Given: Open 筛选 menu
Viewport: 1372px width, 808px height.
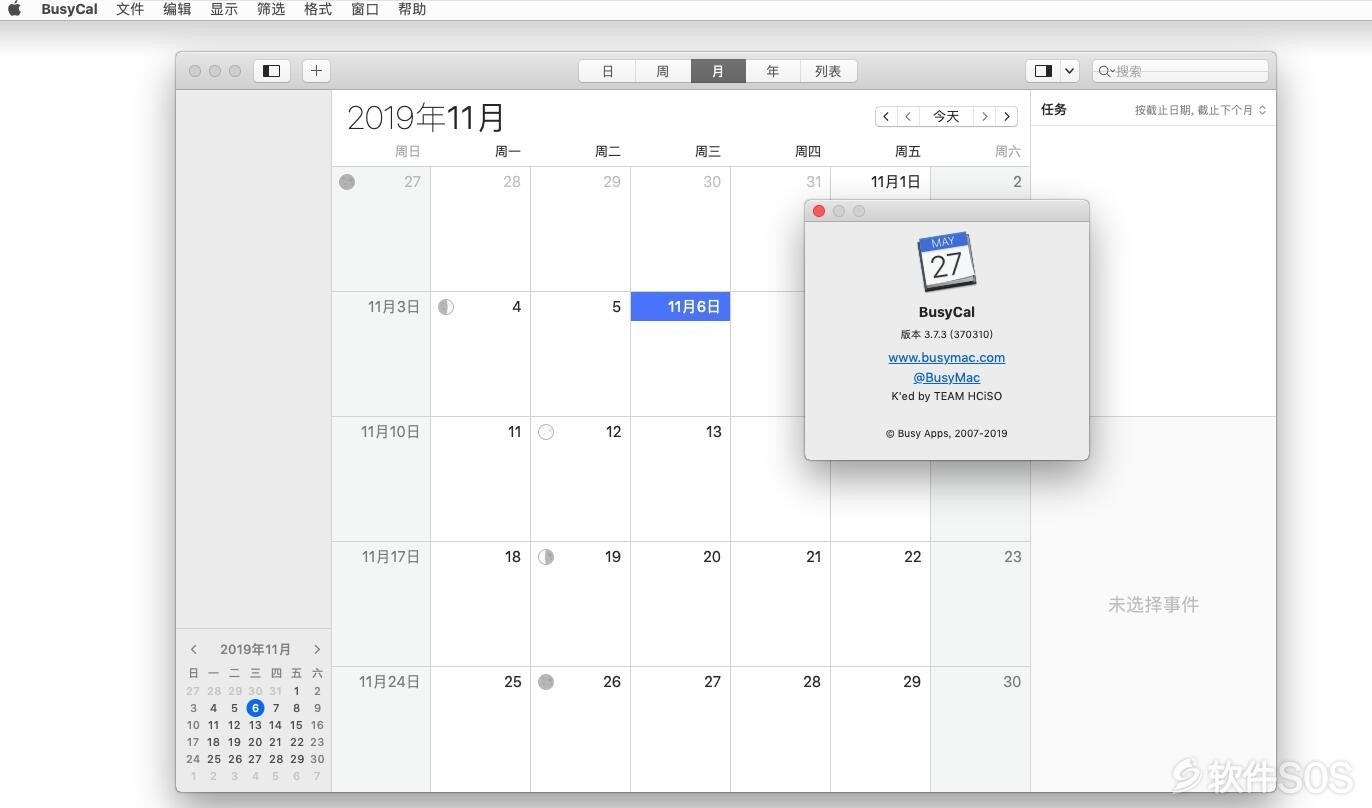Looking at the screenshot, I should click(x=271, y=9).
